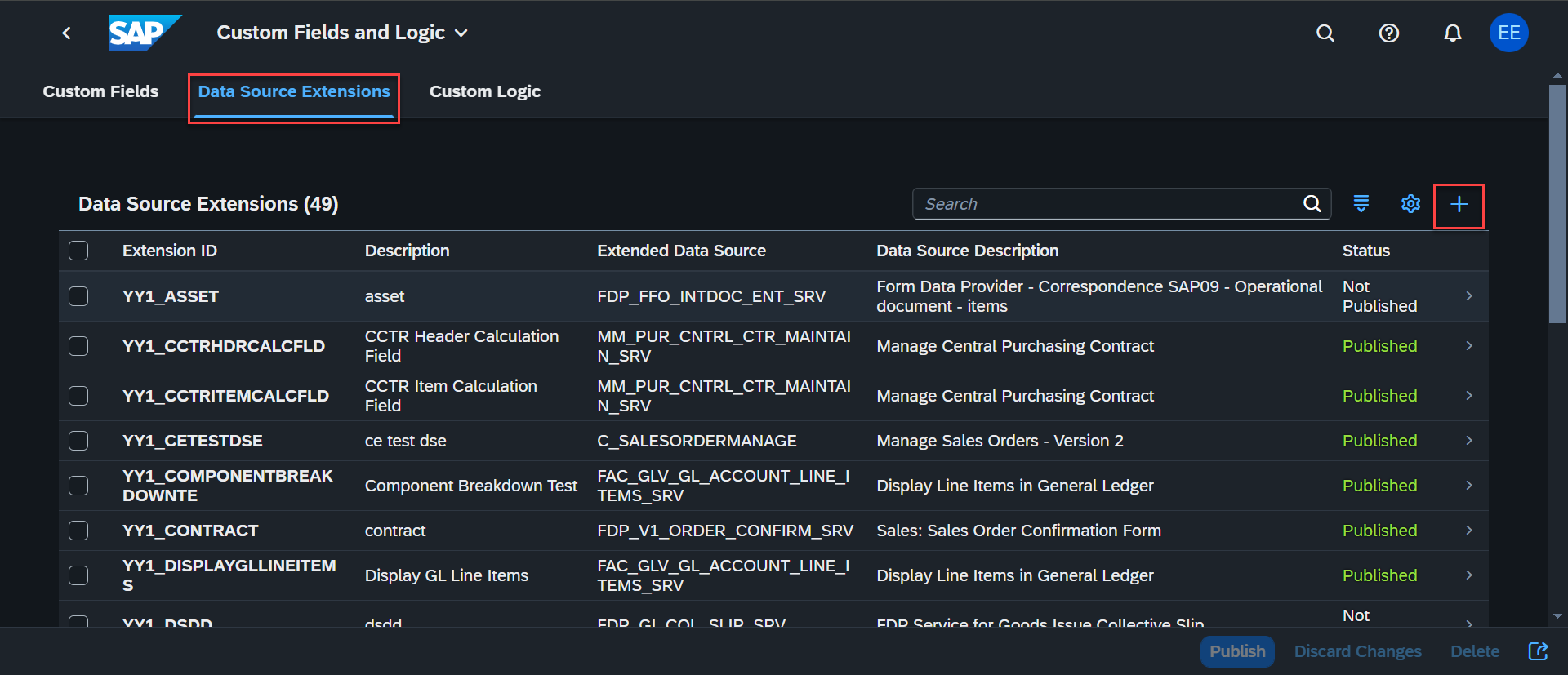Open the notifications bell
The height and width of the screenshot is (675, 1568).
pyautogui.click(x=1453, y=33)
